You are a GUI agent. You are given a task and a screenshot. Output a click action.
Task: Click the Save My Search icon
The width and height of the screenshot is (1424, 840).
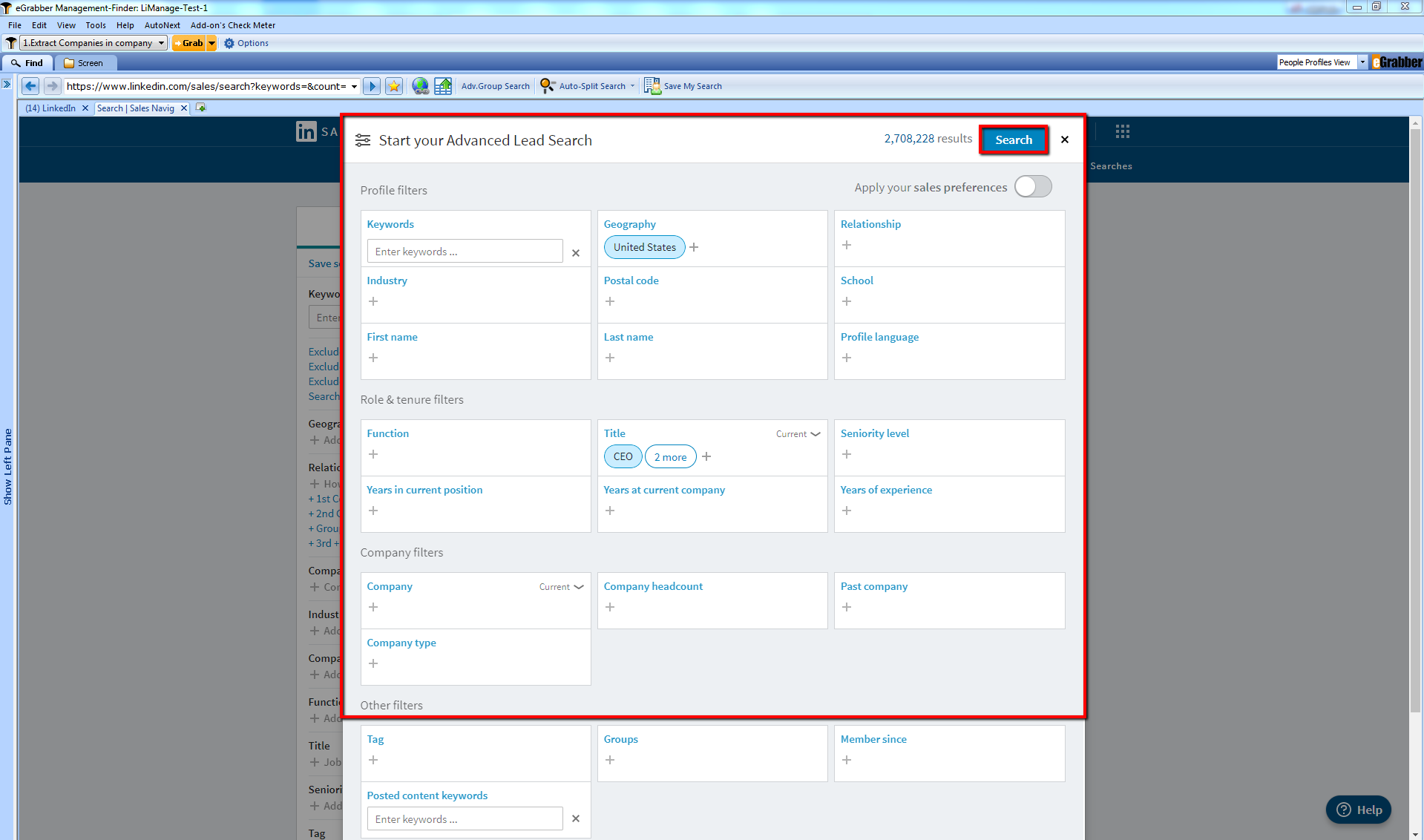(x=652, y=86)
